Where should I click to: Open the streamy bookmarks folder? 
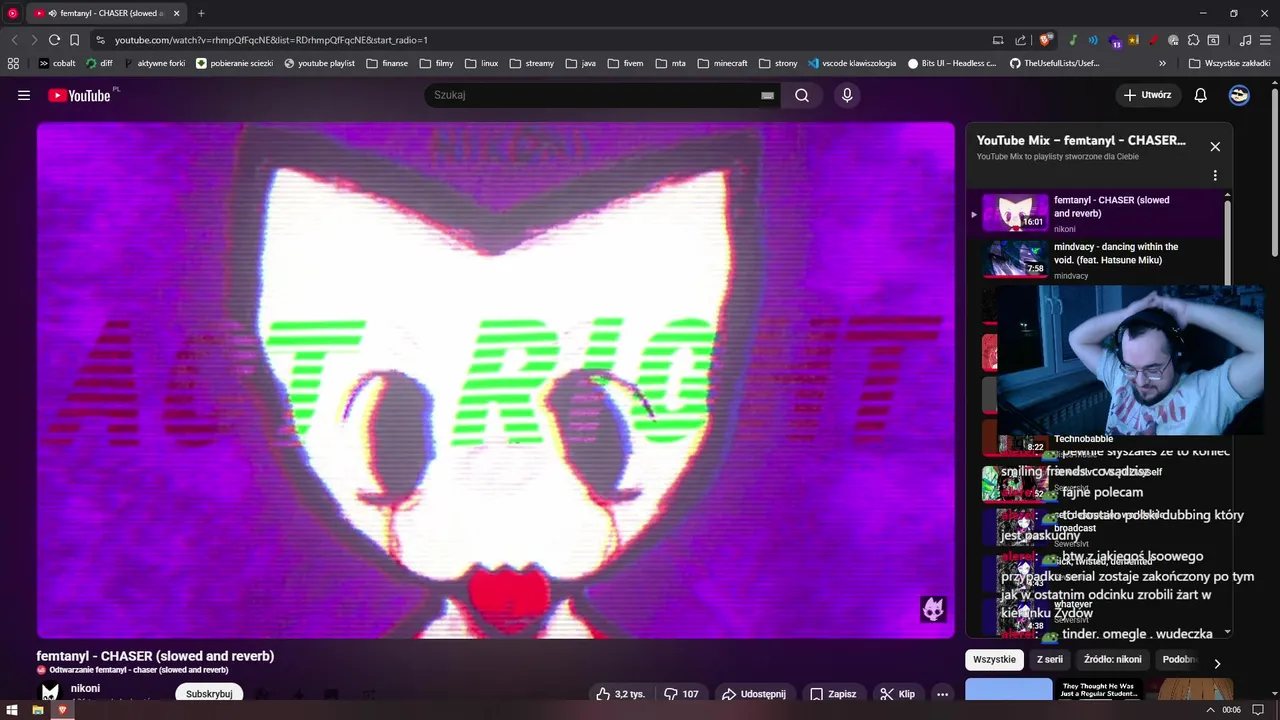[x=531, y=63]
